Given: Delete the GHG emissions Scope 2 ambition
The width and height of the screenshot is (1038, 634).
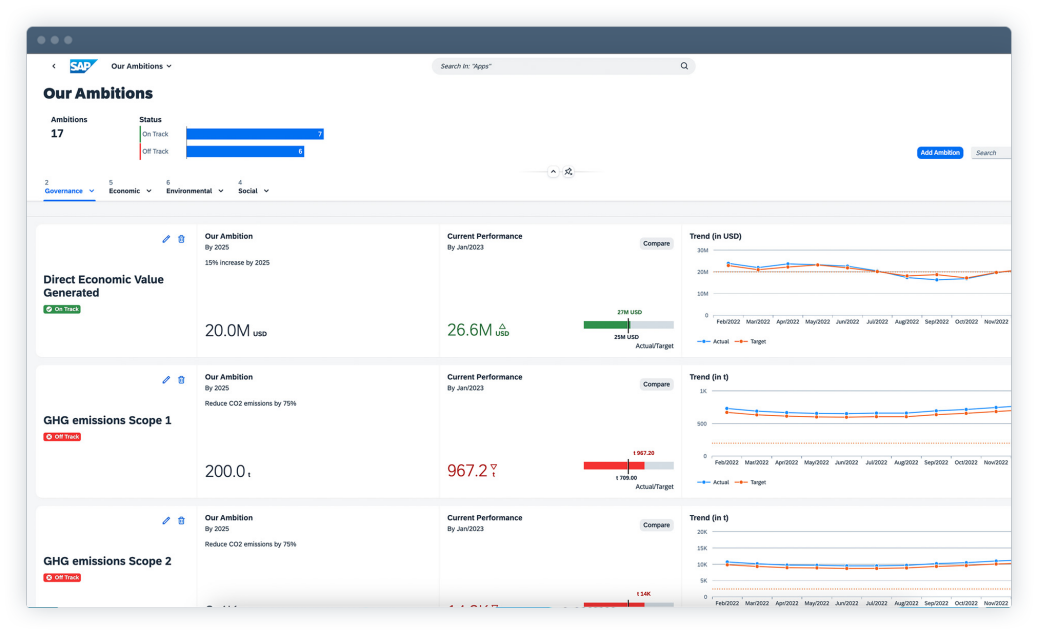Looking at the screenshot, I should point(181,521).
